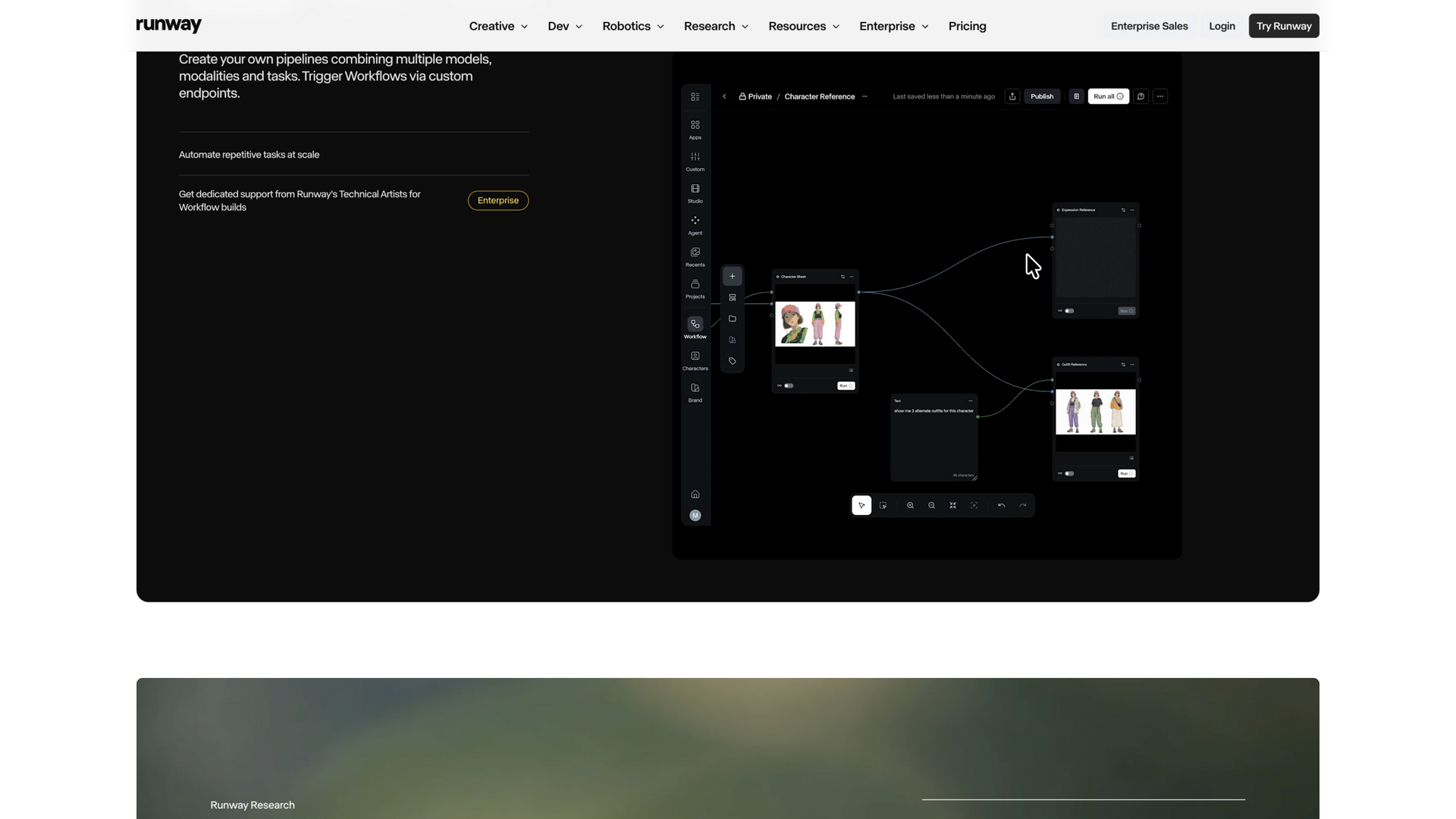Run the Character Sheet node
1456x819 pixels.
point(846,386)
